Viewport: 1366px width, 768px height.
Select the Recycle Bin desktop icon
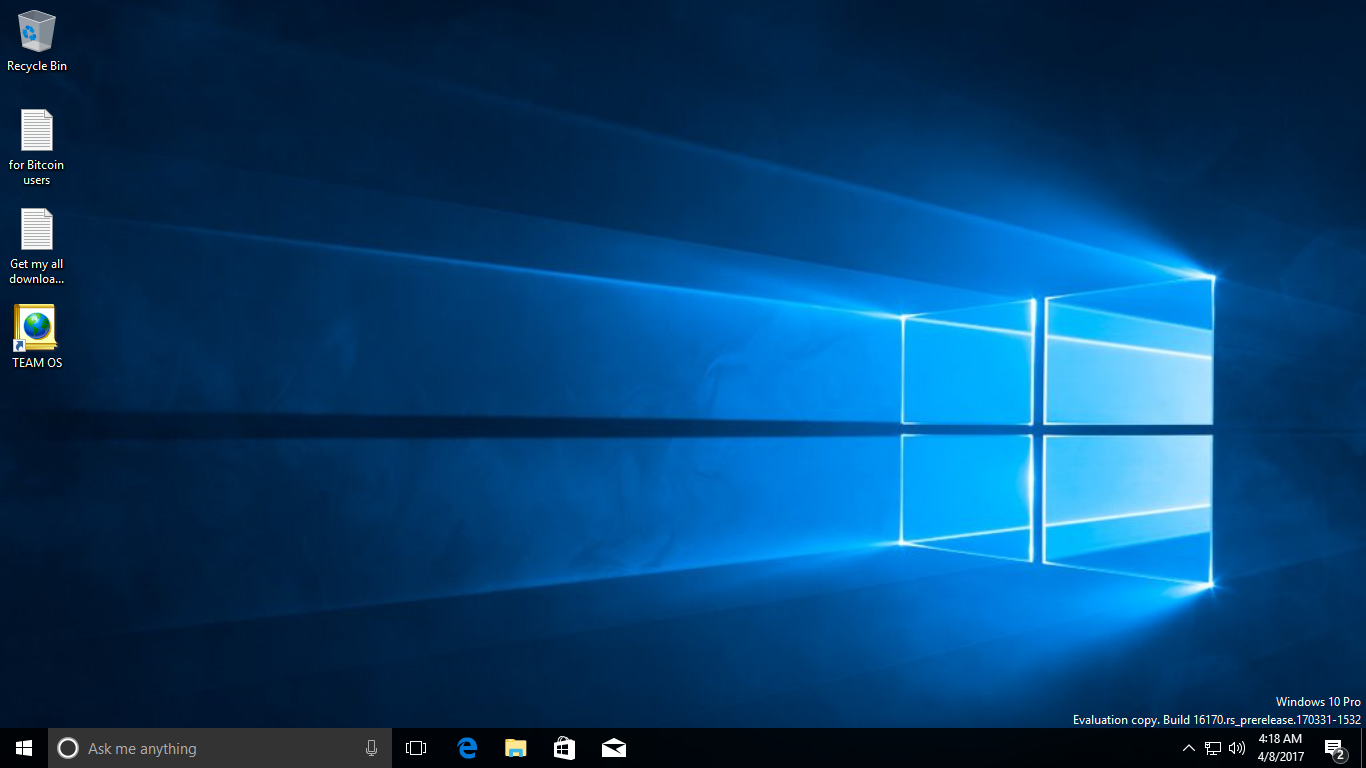coord(37,42)
